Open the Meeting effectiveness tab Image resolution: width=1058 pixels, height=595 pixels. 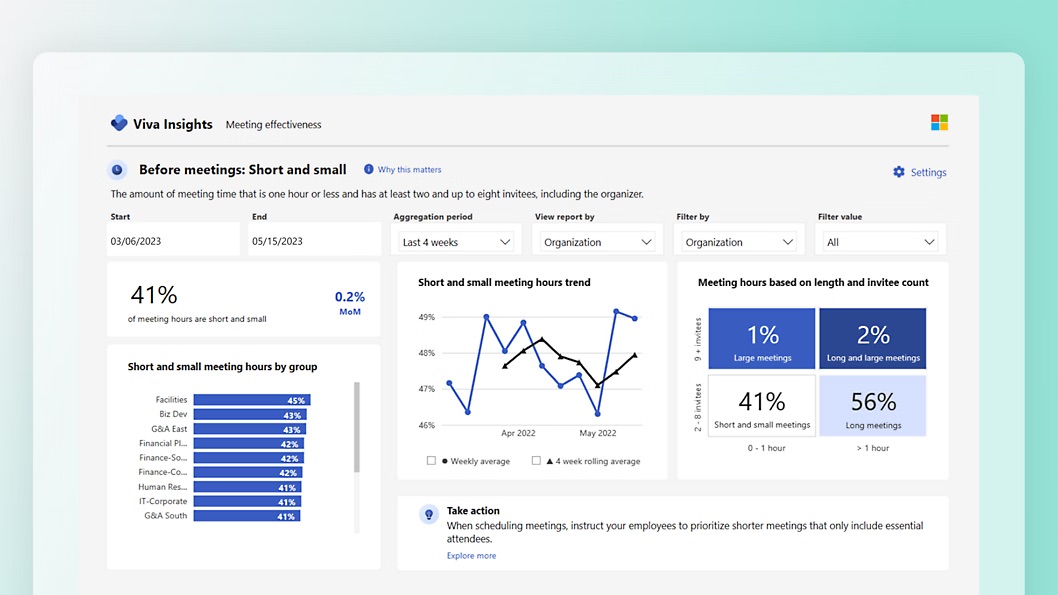coord(273,125)
